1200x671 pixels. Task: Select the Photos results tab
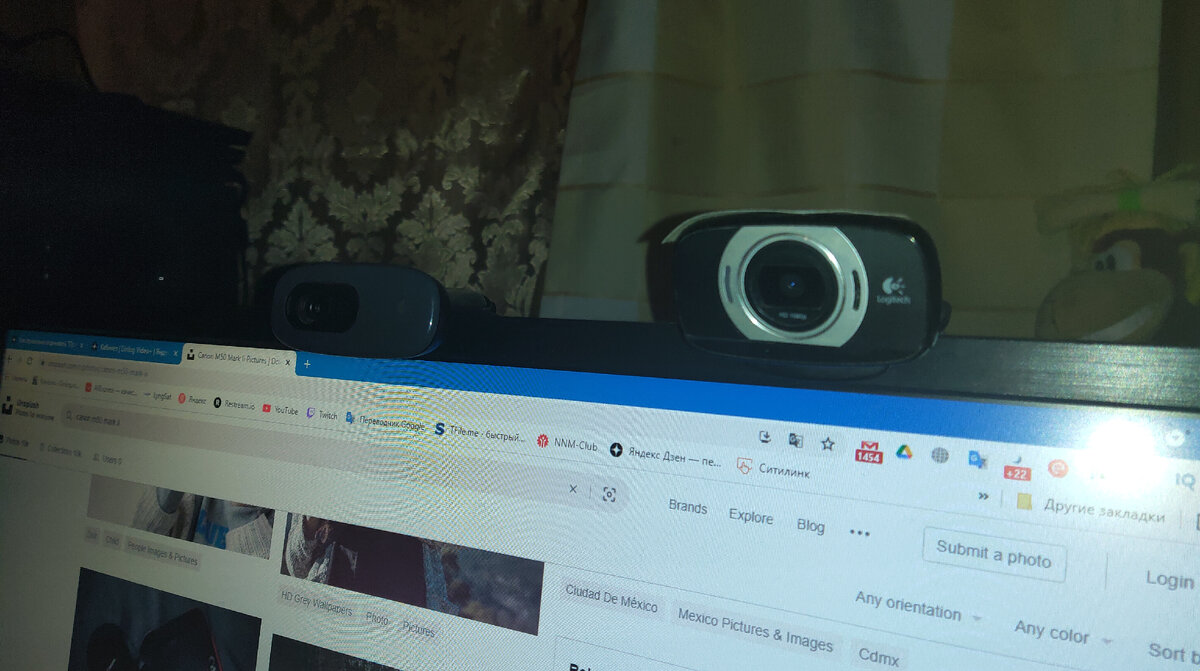[14, 440]
